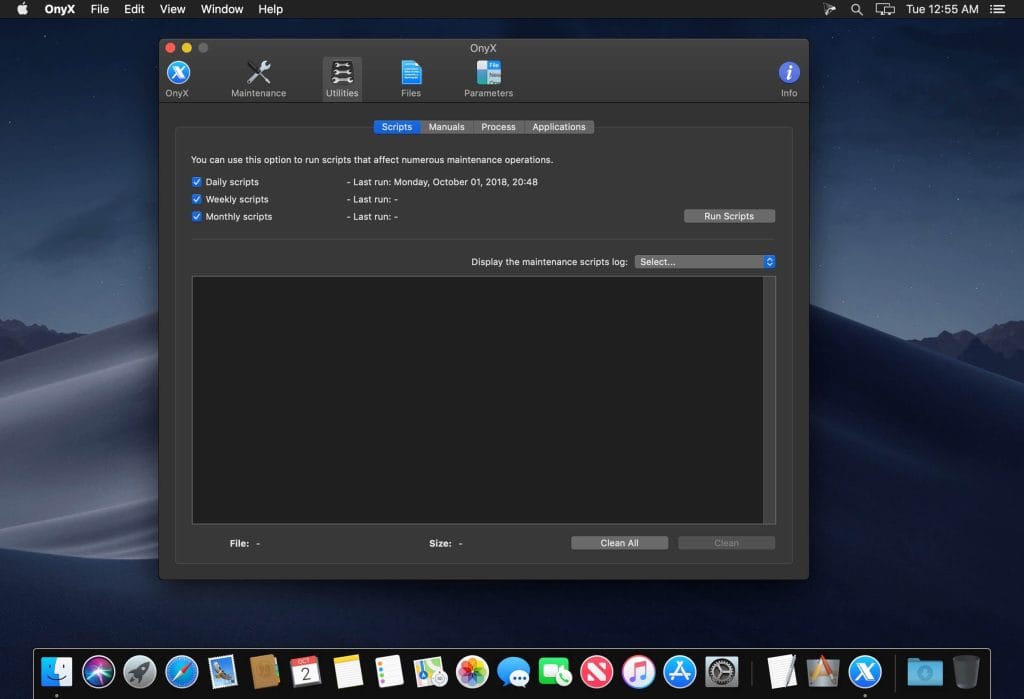This screenshot has height=699, width=1024.
Task: Open the Window menu in the menu bar
Action: coord(221,9)
